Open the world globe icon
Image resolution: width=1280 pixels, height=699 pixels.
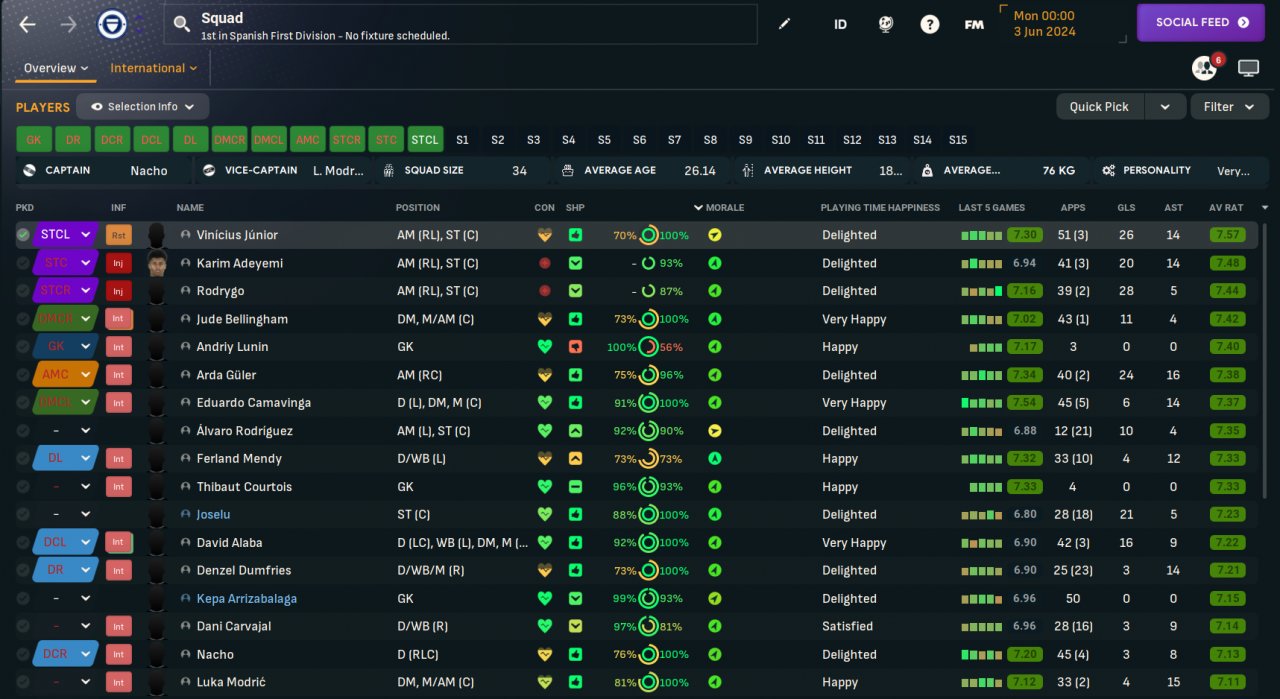[886, 24]
